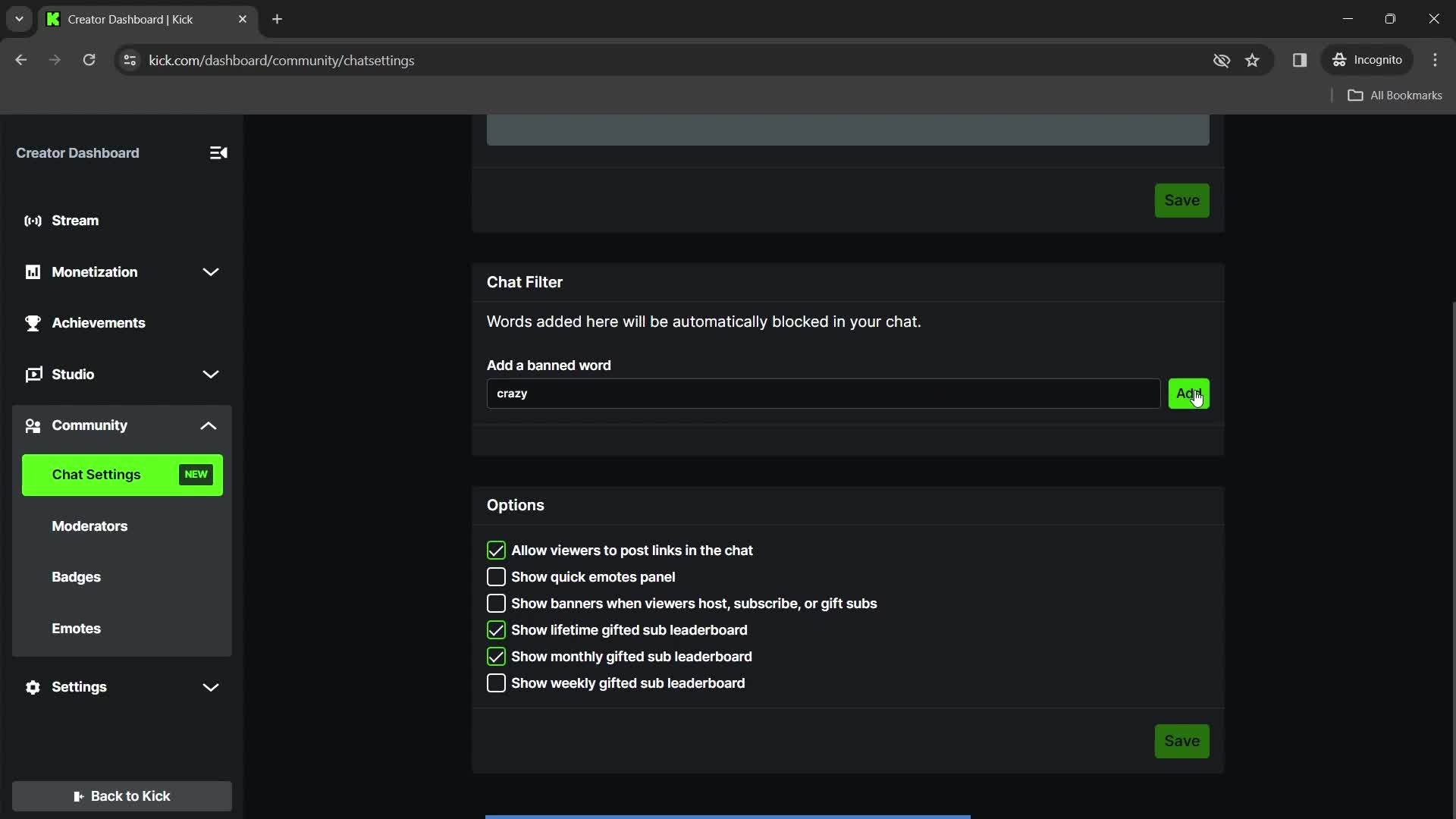The width and height of the screenshot is (1456, 819).
Task: Enable 'Show banners when viewers host'
Action: [x=496, y=603]
